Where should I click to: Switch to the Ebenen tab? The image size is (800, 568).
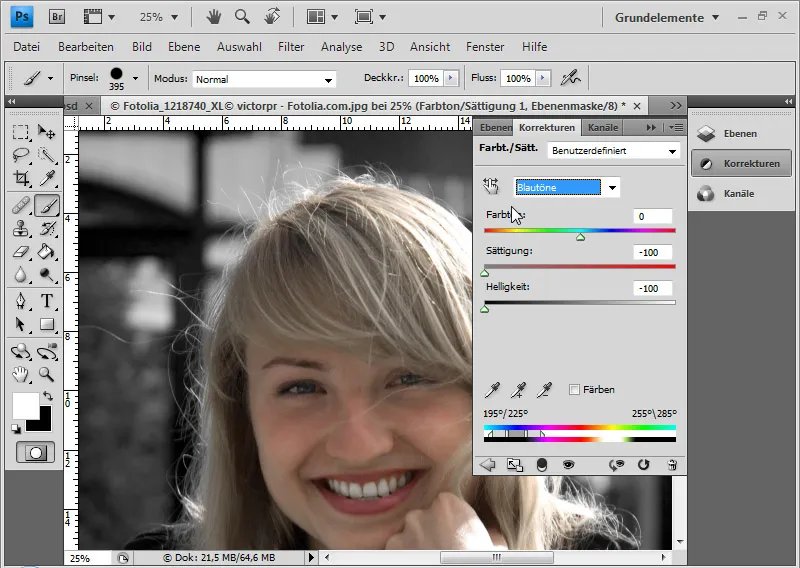tap(494, 128)
